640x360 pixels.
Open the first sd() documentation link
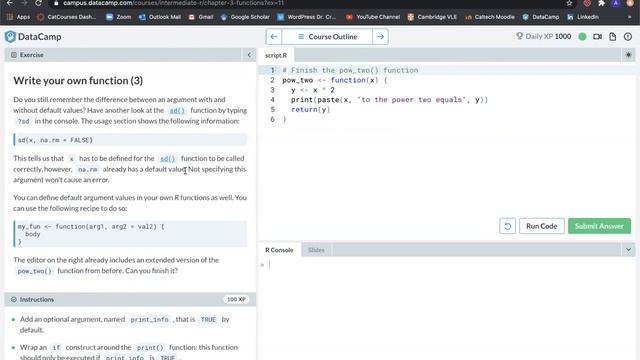pyautogui.click(x=177, y=111)
